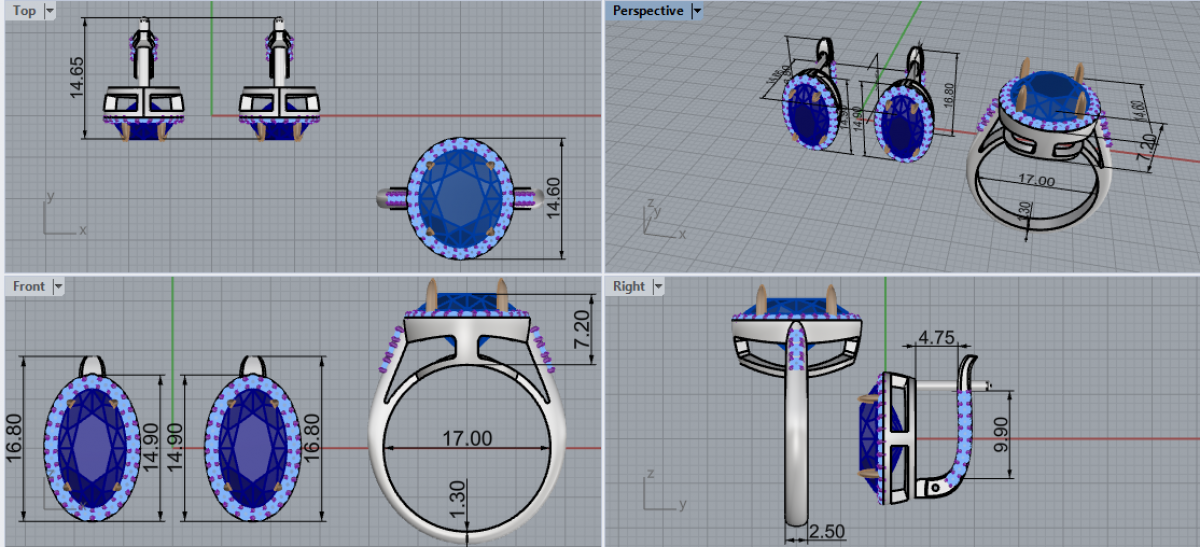Activate the Perspective viewport title label

coord(648,11)
